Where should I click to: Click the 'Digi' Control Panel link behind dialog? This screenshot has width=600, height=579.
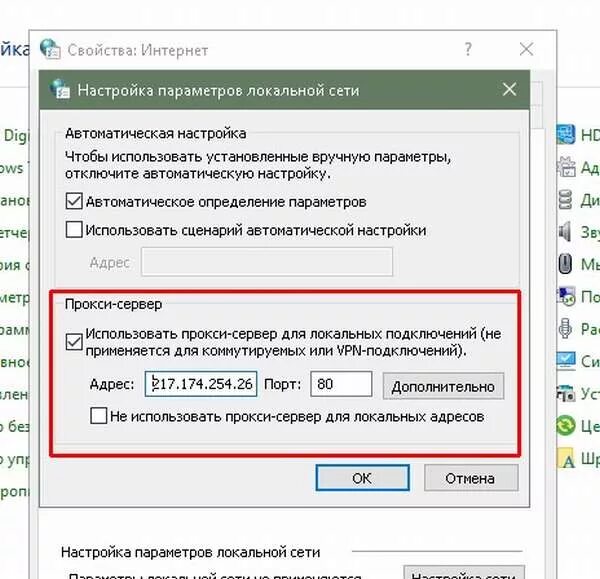coord(15,135)
